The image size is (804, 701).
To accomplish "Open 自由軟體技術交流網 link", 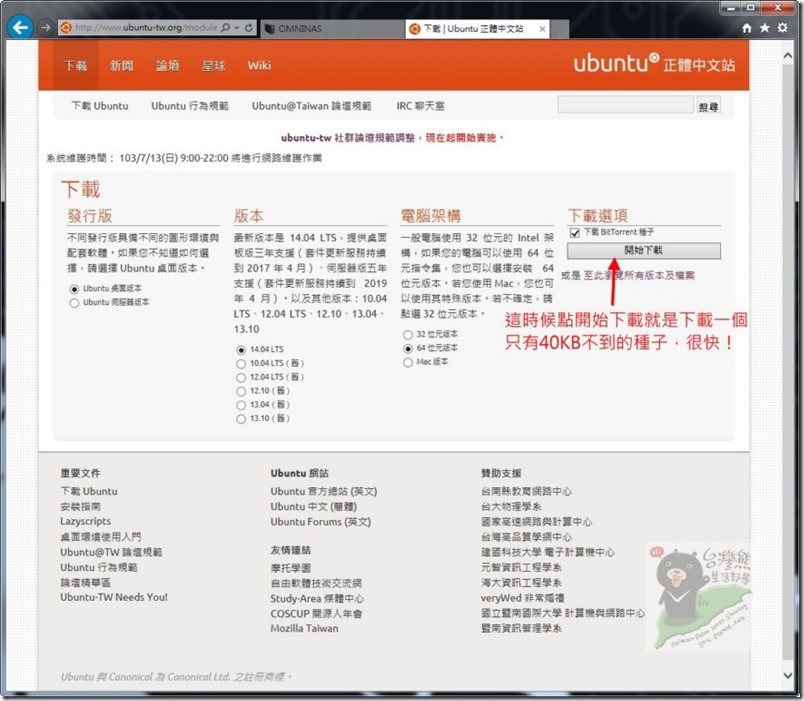I will 316,583.
